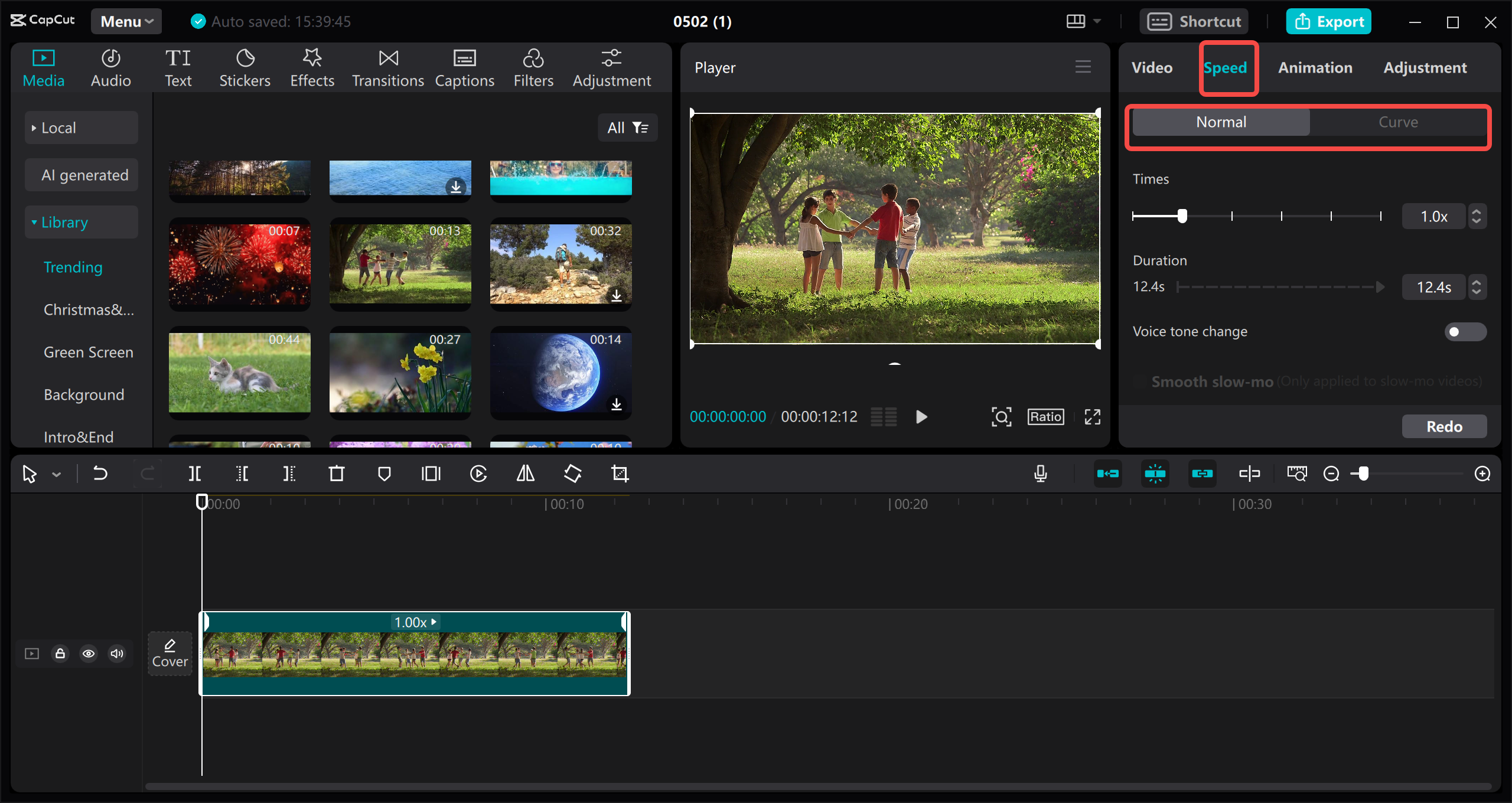Select the crop tool in the timeline toolbar
This screenshot has width=1512, height=803.
619,473
